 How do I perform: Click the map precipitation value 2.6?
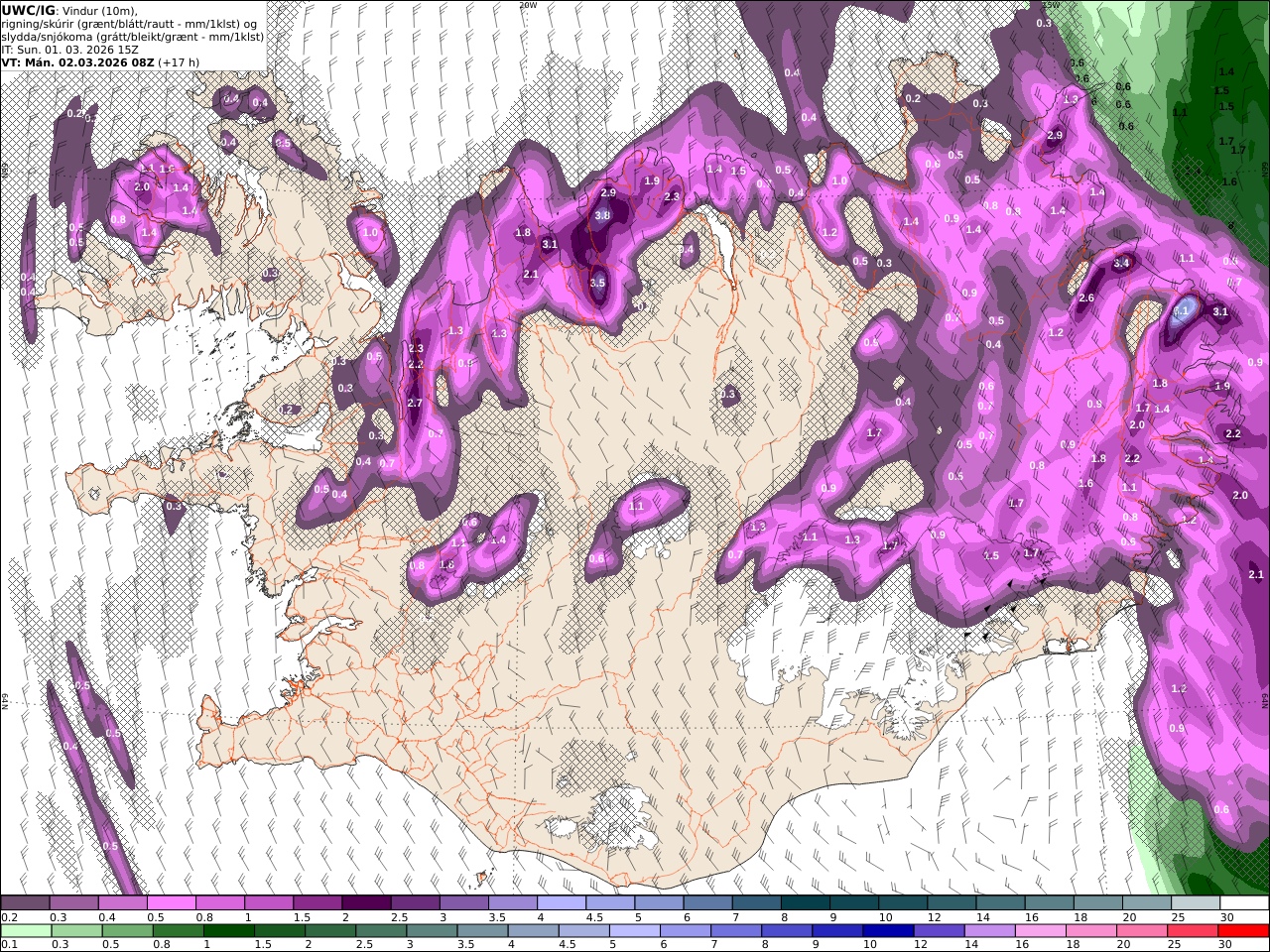(x=1086, y=297)
